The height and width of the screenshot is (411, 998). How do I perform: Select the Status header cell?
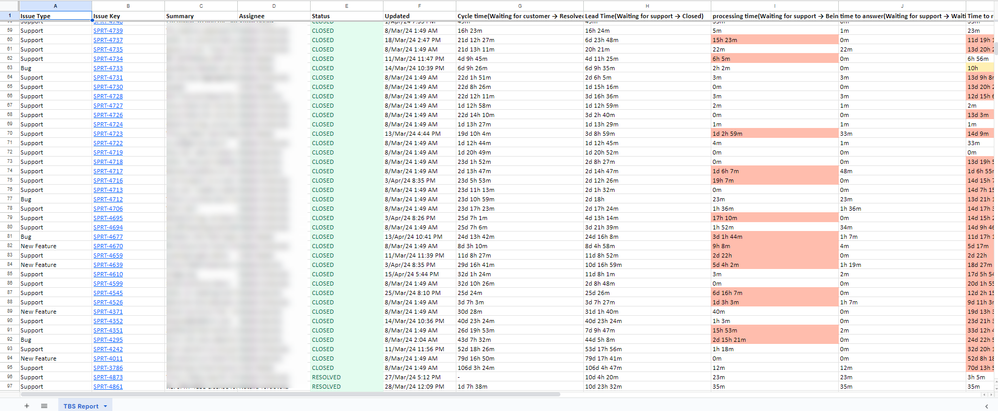346,16
